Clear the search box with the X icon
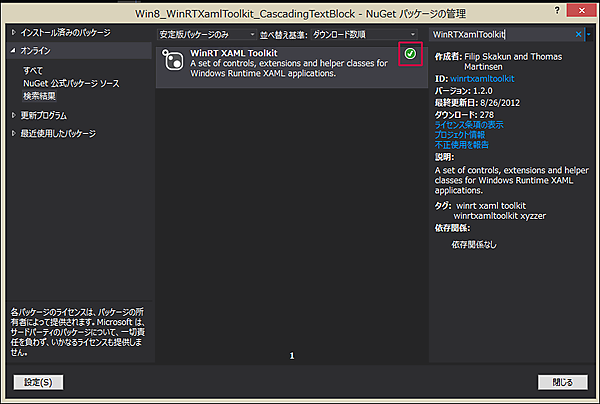600x404 pixels. pyautogui.click(x=578, y=34)
